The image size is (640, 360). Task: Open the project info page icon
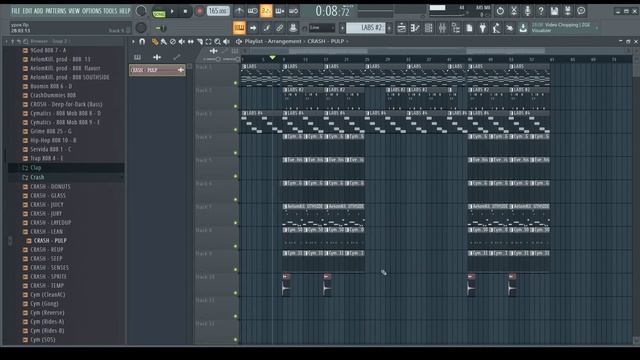pyautogui.click(x=469, y=28)
